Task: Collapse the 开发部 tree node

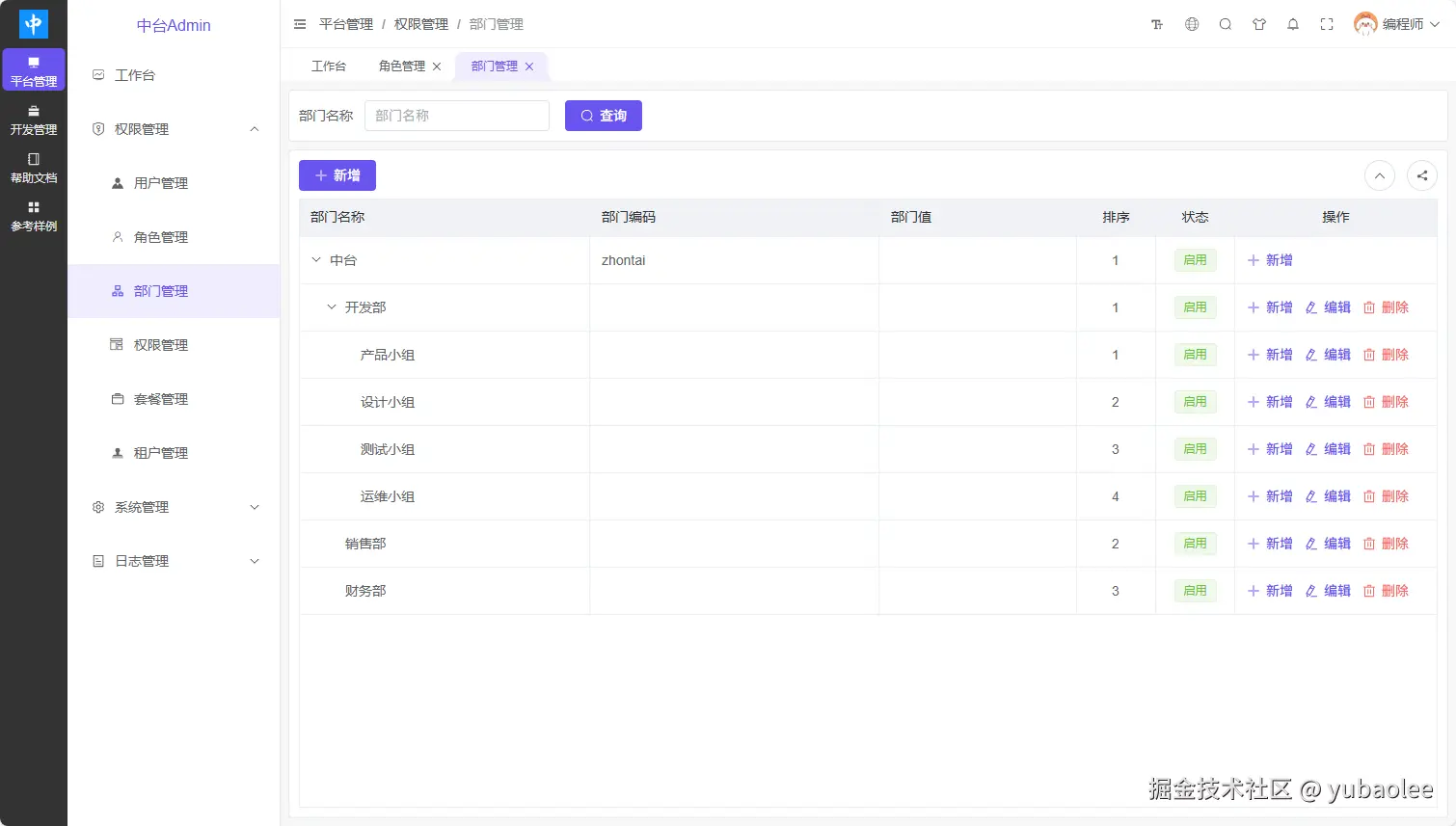Action: point(331,306)
